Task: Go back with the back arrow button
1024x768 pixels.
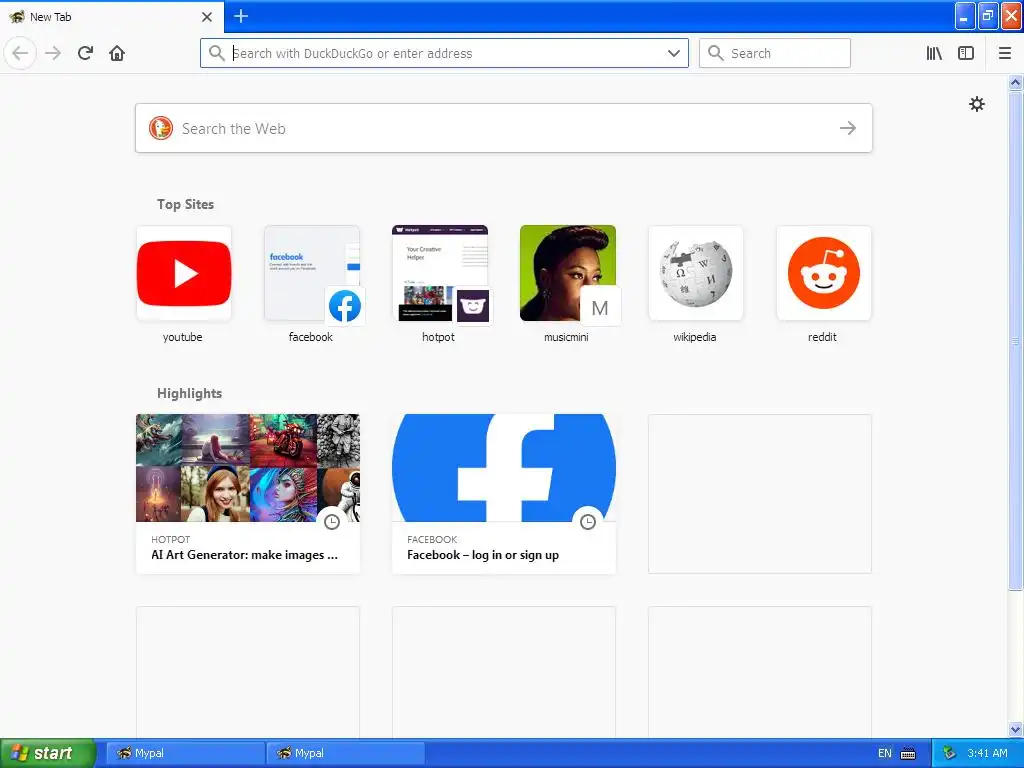Action: point(20,53)
